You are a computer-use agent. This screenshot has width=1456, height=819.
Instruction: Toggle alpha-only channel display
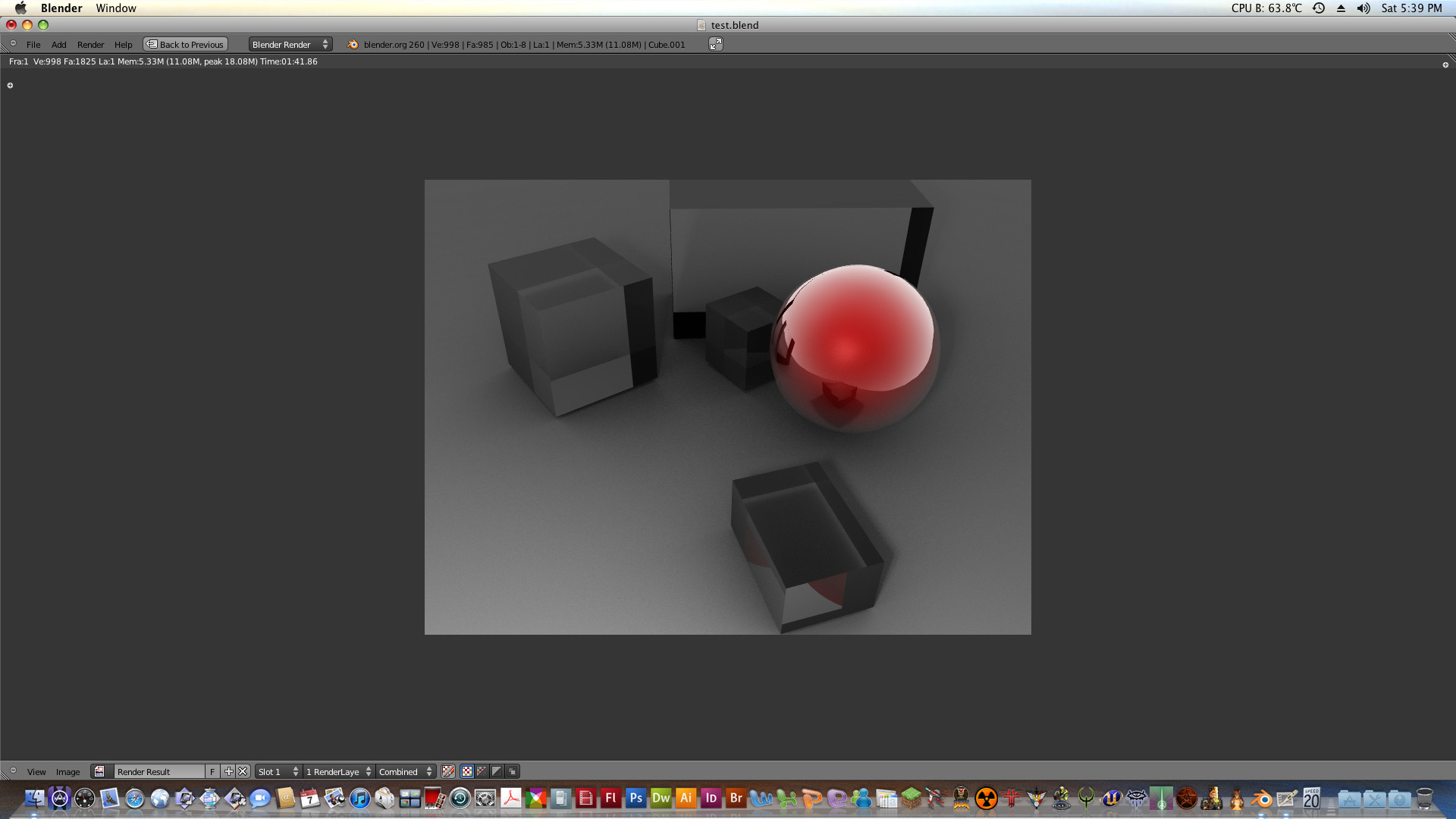point(497,771)
